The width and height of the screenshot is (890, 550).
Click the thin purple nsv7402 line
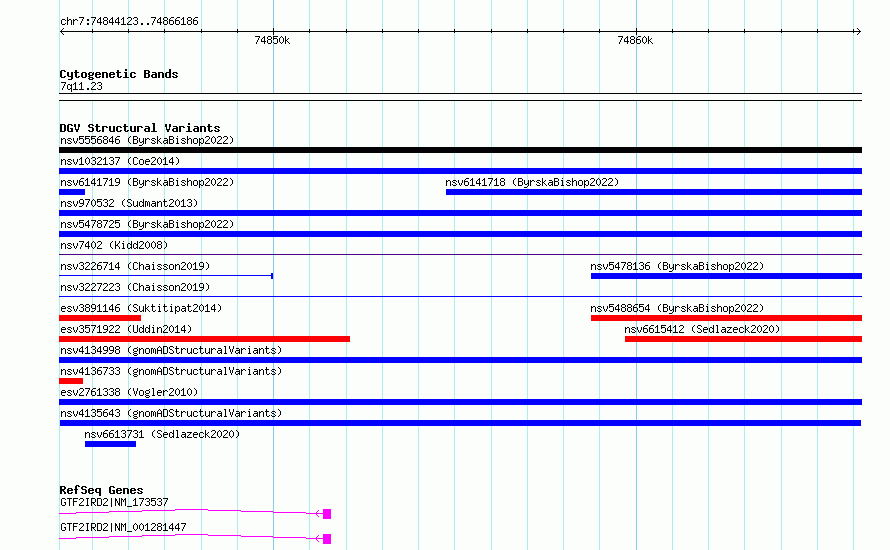click(460, 254)
